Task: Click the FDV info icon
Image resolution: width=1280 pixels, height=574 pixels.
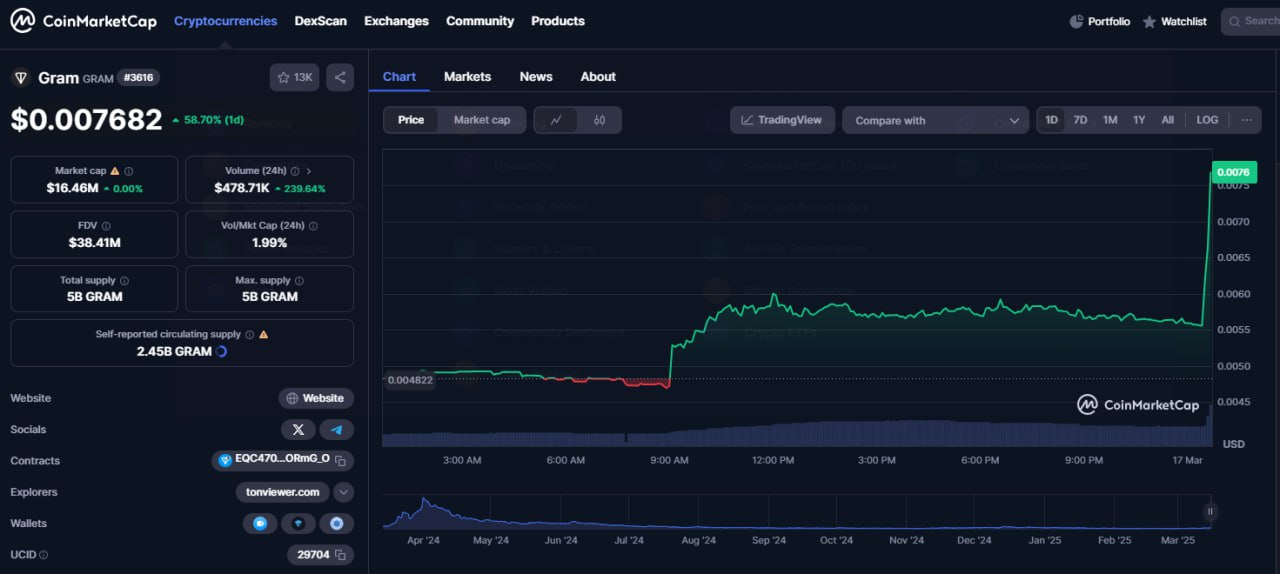Action: point(106,226)
